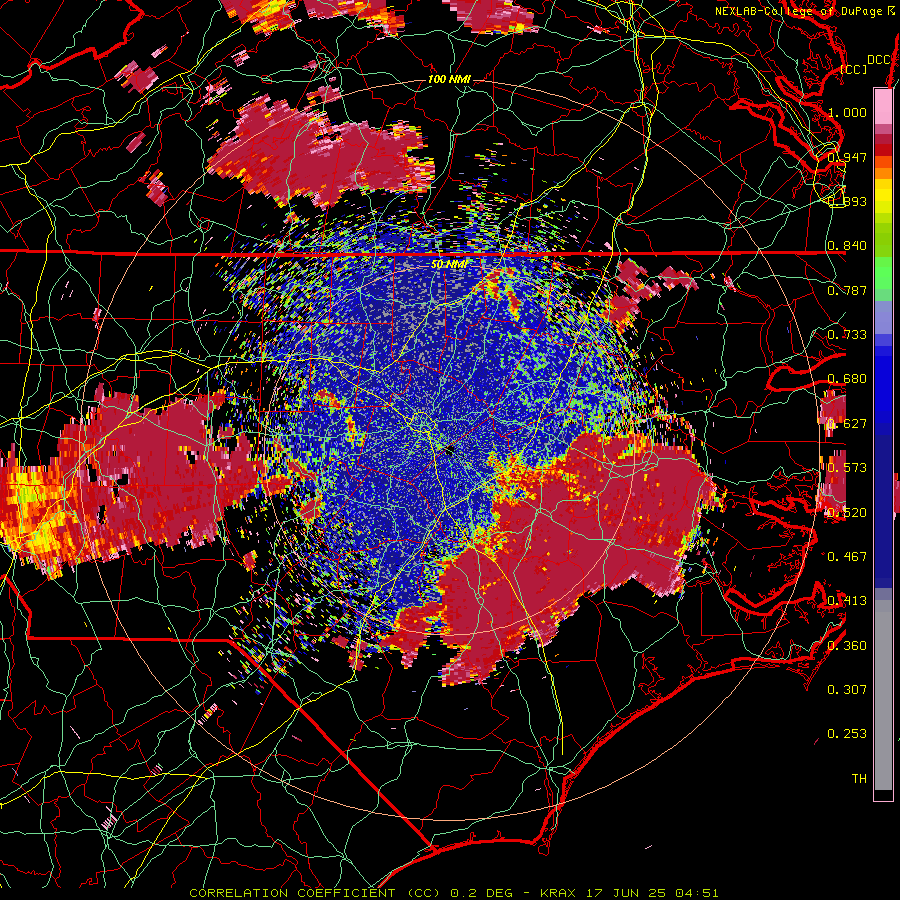Select the 0.787 scale value
Viewport: 900px width, 900px height.
click(847, 290)
